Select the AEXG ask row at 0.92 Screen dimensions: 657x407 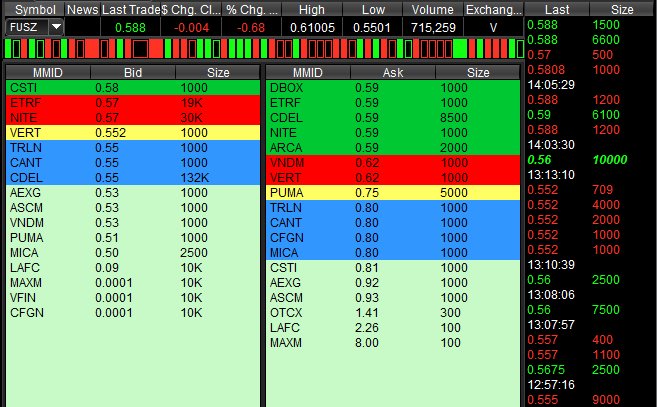(x=393, y=283)
